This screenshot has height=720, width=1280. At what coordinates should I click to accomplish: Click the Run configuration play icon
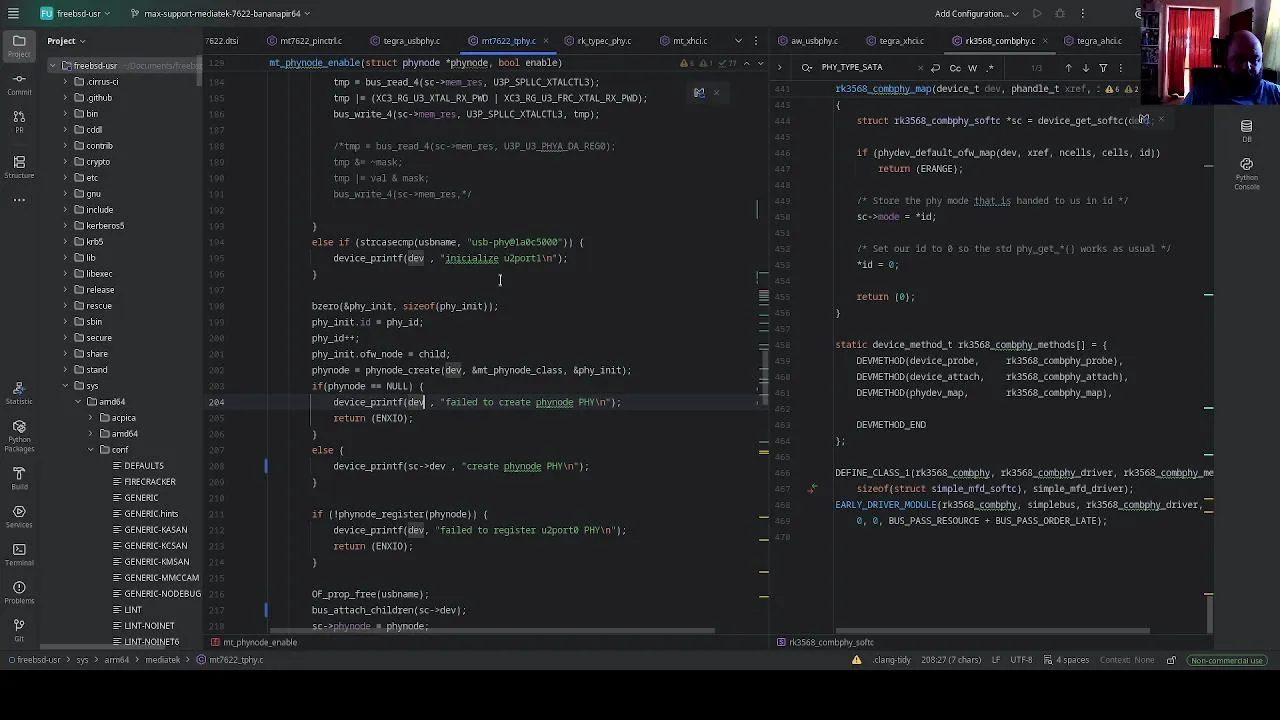tap(1037, 14)
